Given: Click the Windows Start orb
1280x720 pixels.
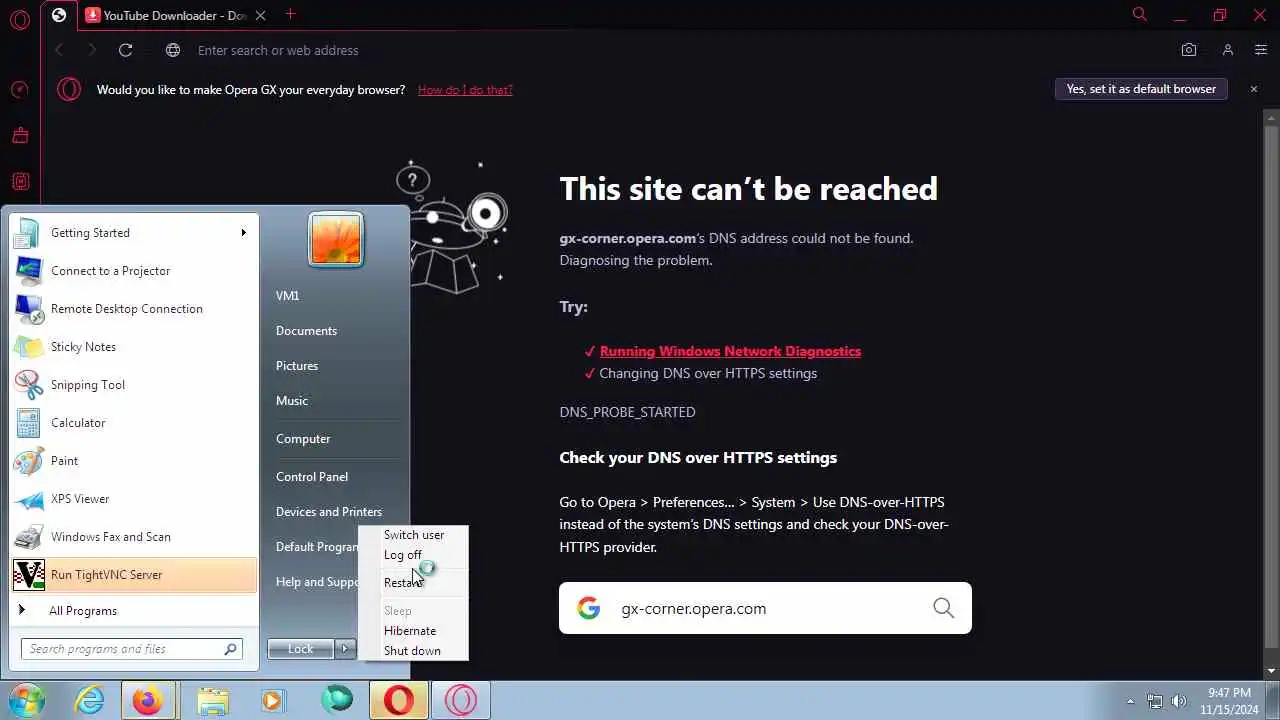Looking at the screenshot, I should point(27,700).
